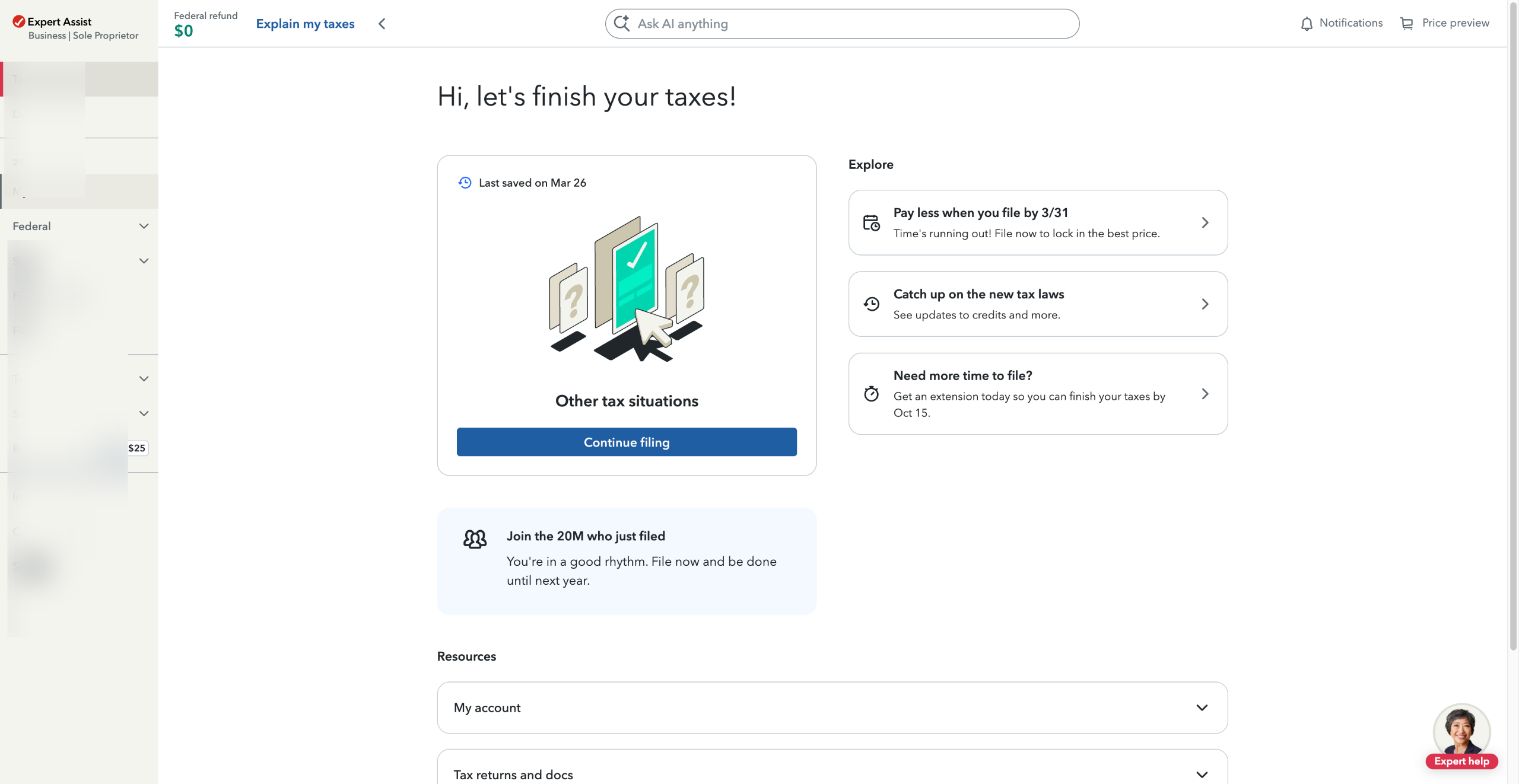The image size is (1519, 784).
Task: Open the Explain my taxes link
Action: click(x=305, y=24)
